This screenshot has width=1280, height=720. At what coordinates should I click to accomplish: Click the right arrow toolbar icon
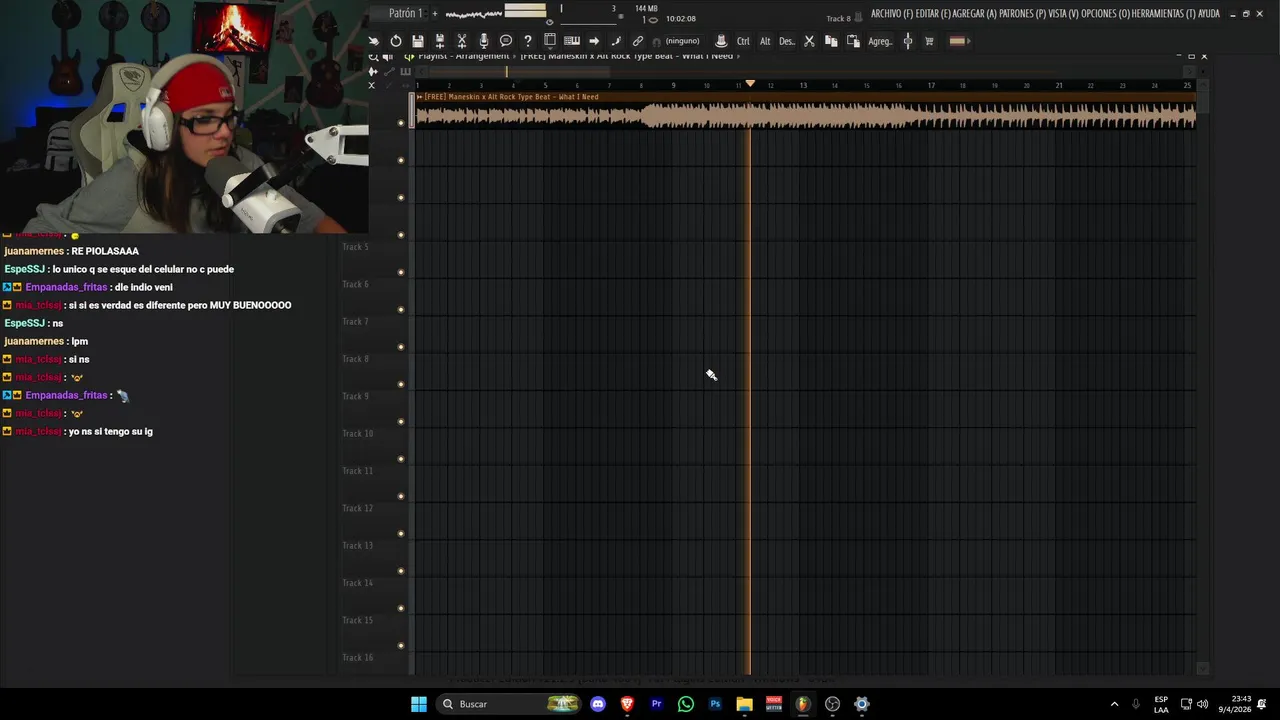click(x=594, y=41)
